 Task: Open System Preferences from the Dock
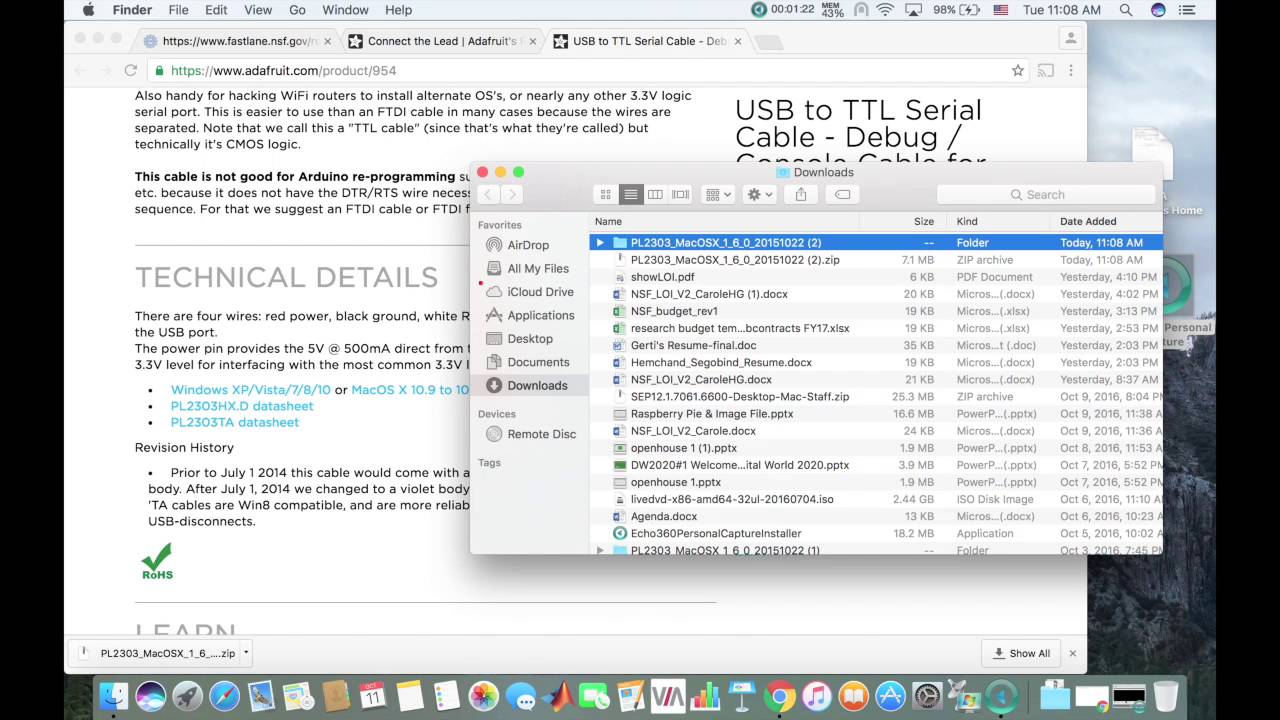tap(927, 696)
